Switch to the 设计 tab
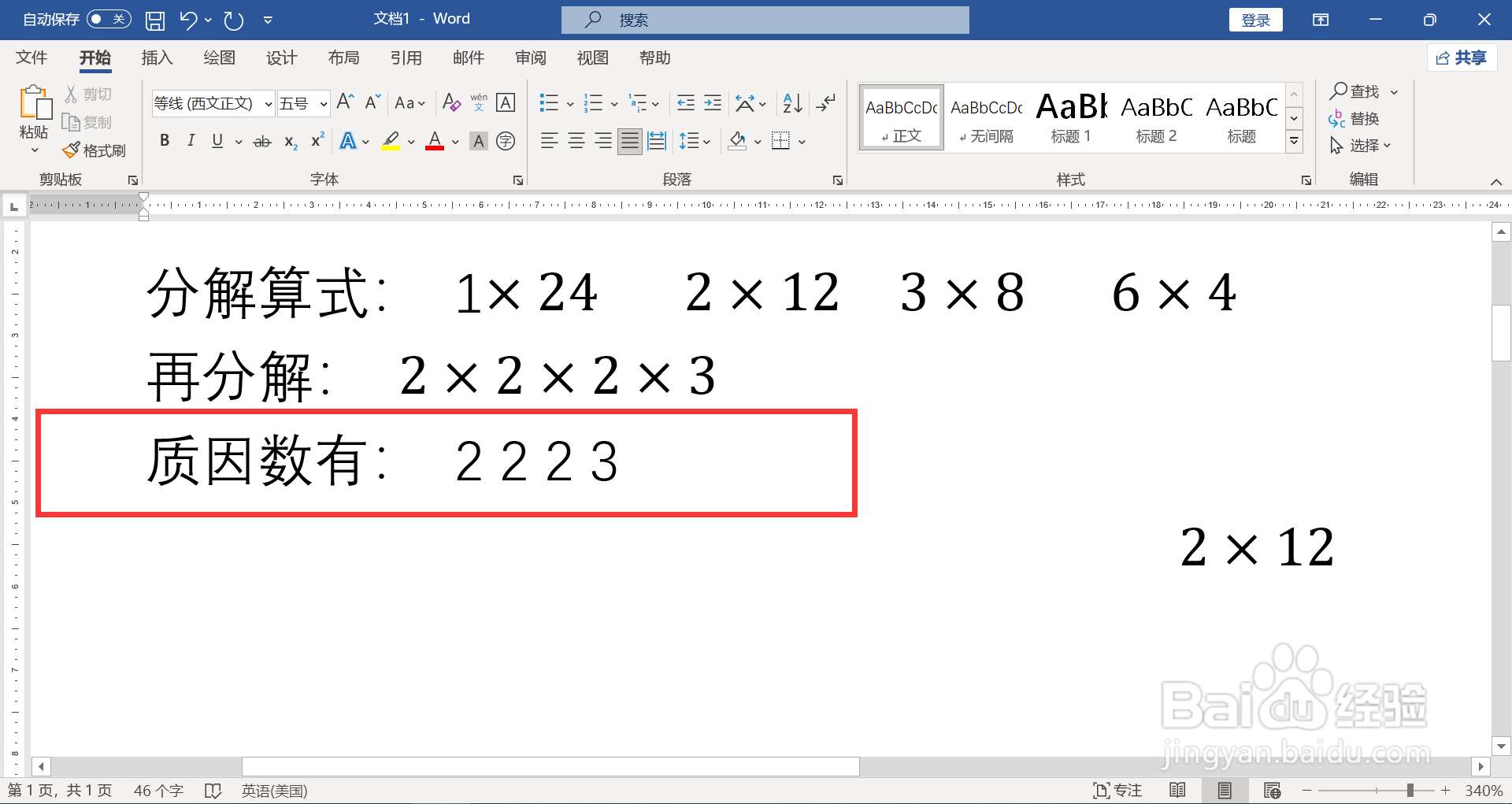 pyautogui.click(x=281, y=57)
